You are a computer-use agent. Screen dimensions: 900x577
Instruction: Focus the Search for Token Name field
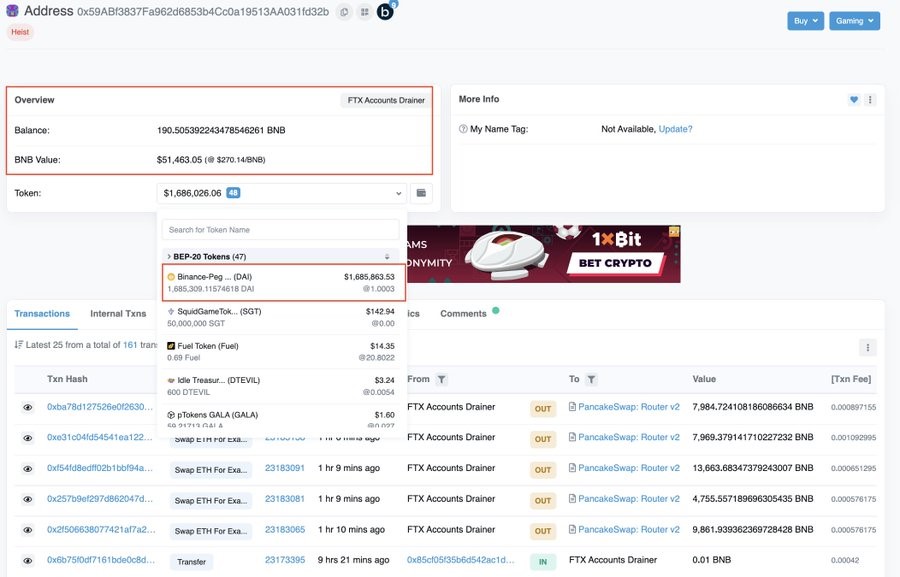tap(281, 230)
